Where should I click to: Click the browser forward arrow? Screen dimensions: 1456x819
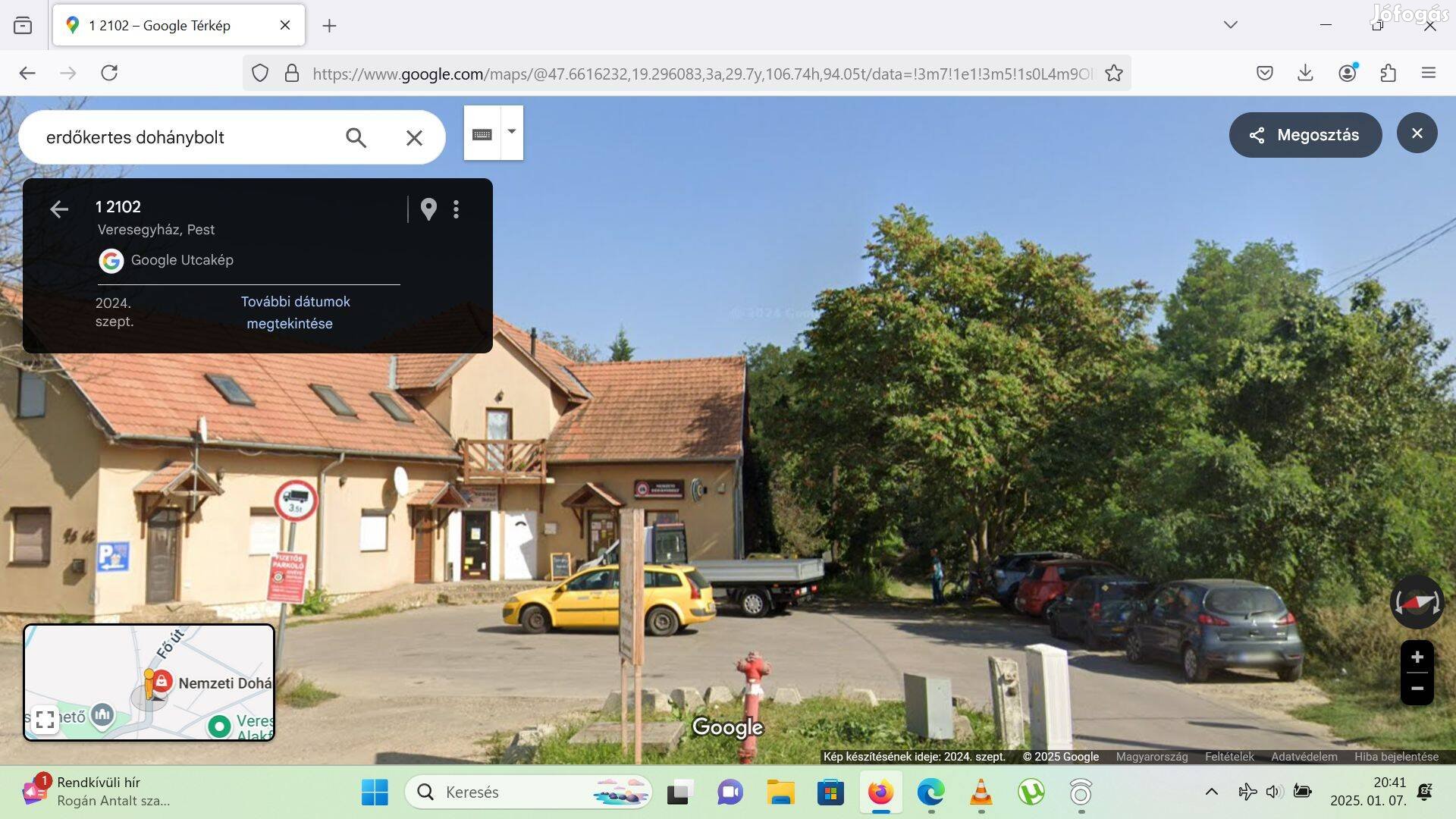pyautogui.click(x=68, y=73)
